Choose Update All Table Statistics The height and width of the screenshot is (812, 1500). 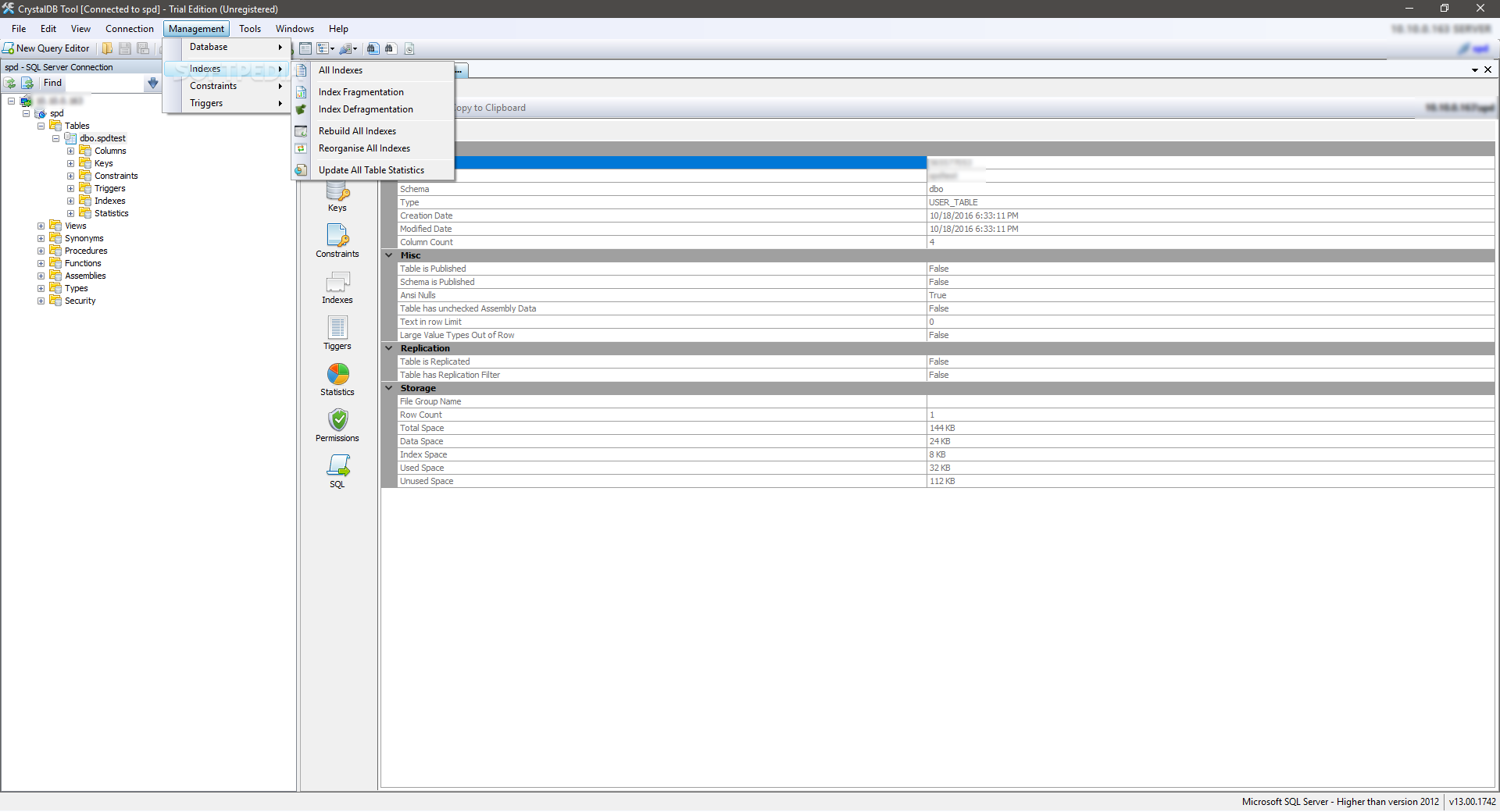[373, 170]
